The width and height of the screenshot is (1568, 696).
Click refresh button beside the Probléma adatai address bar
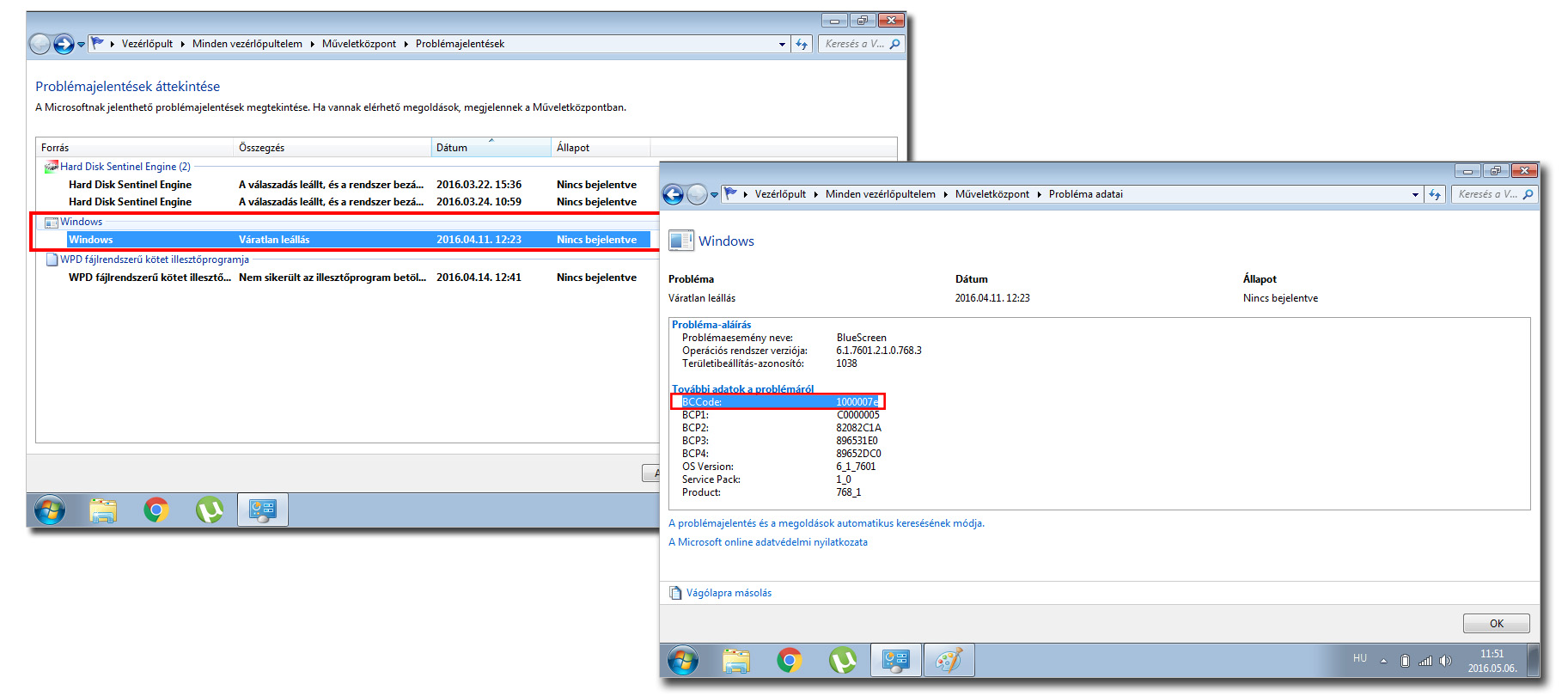click(1435, 195)
